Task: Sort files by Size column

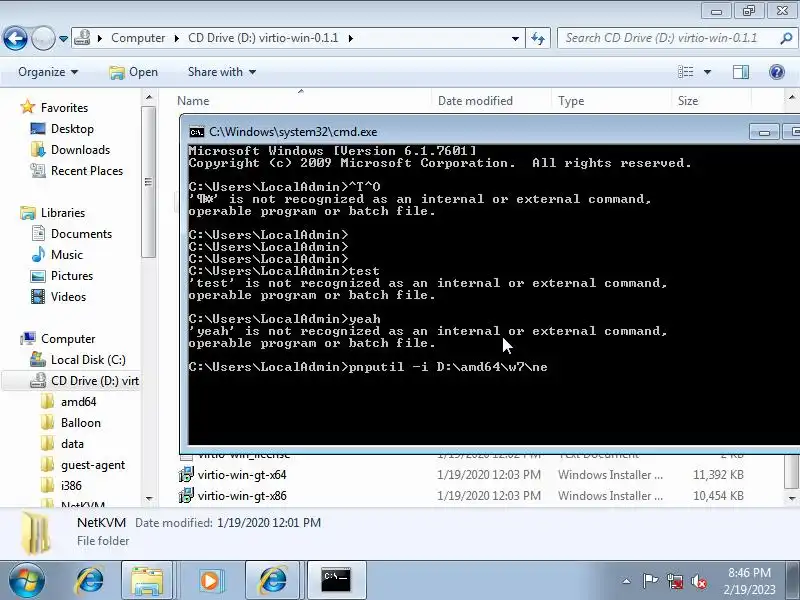Action: click(x=688, y=101)
